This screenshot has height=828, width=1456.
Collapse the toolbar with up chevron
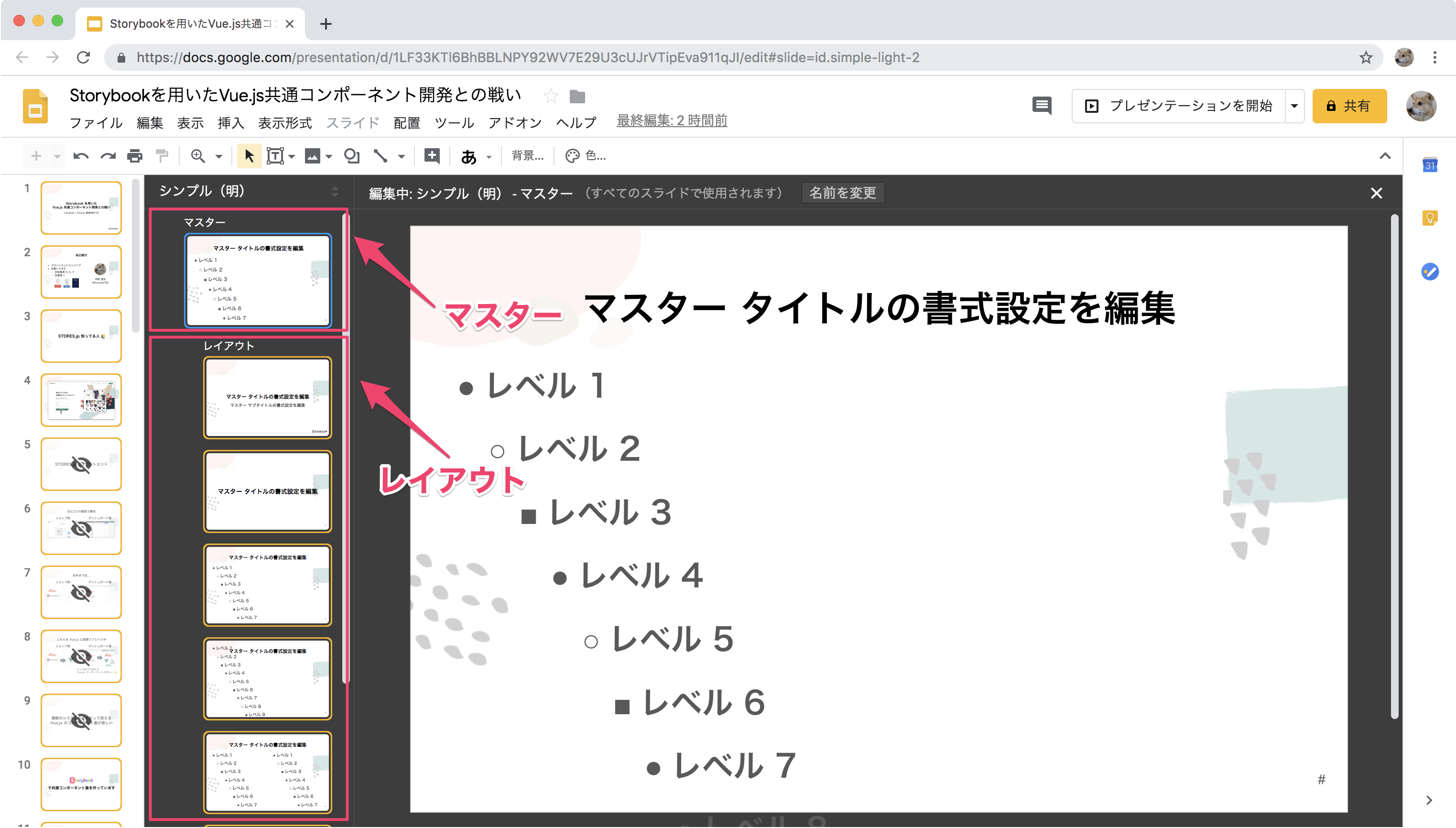tap(1385, 156)
